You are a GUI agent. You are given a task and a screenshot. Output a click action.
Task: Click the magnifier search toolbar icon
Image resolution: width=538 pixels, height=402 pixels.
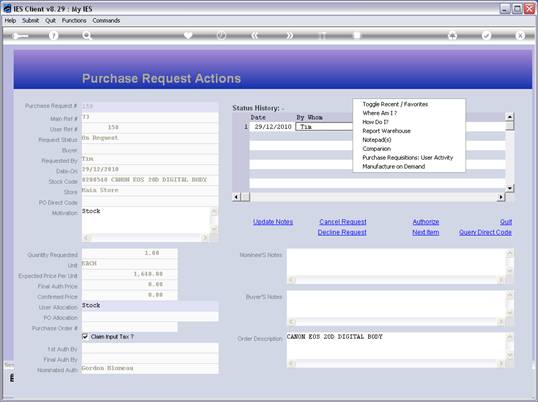[87, 35]
